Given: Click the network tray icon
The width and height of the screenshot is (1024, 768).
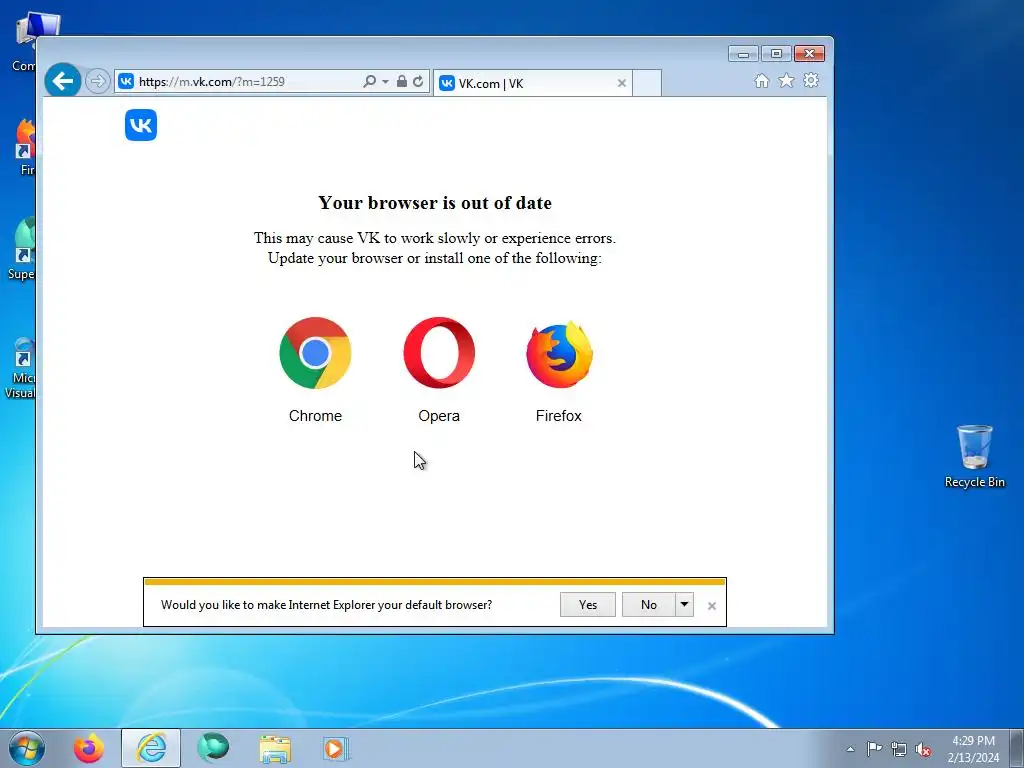Looking at the screenshot, I should click(x=899, y=749).
